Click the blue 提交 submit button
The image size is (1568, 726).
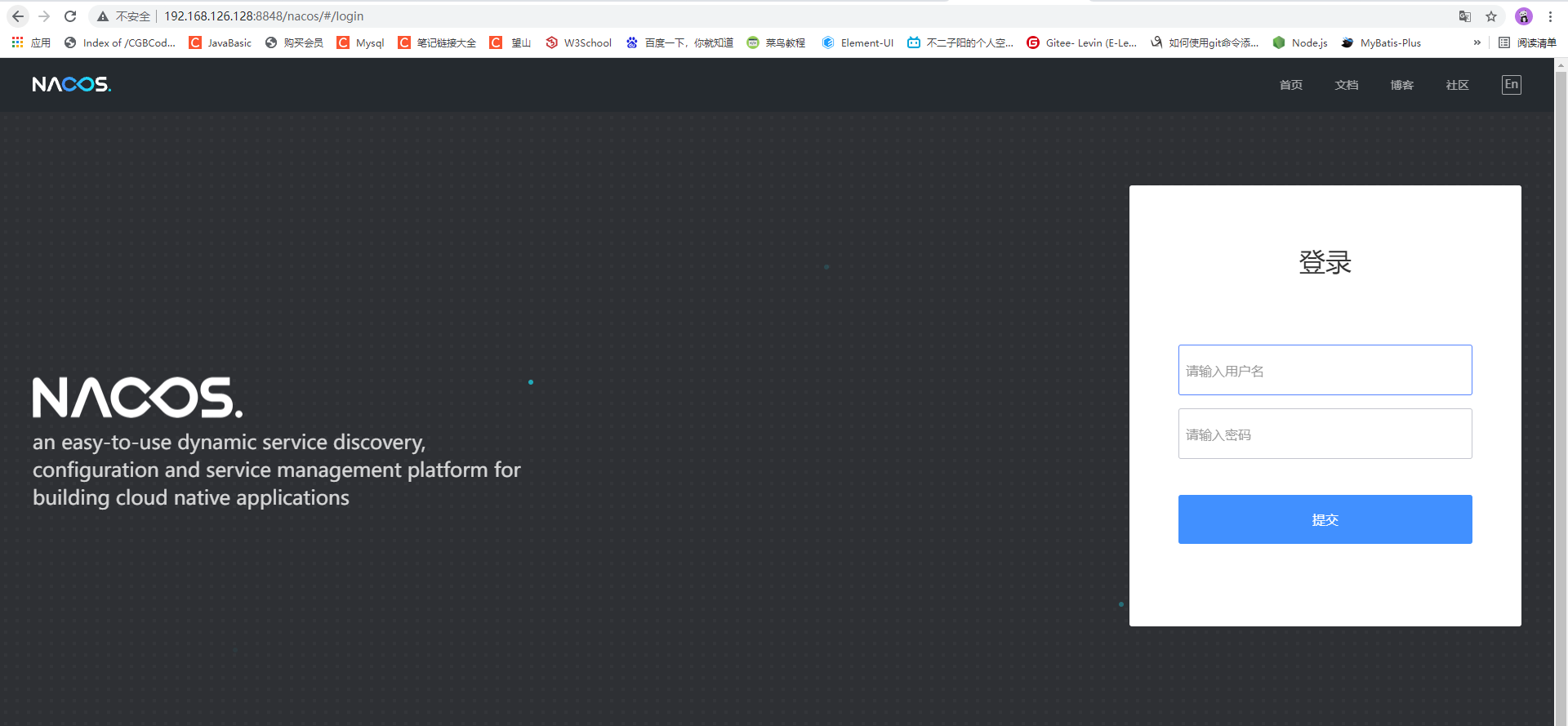point(1325,519)
